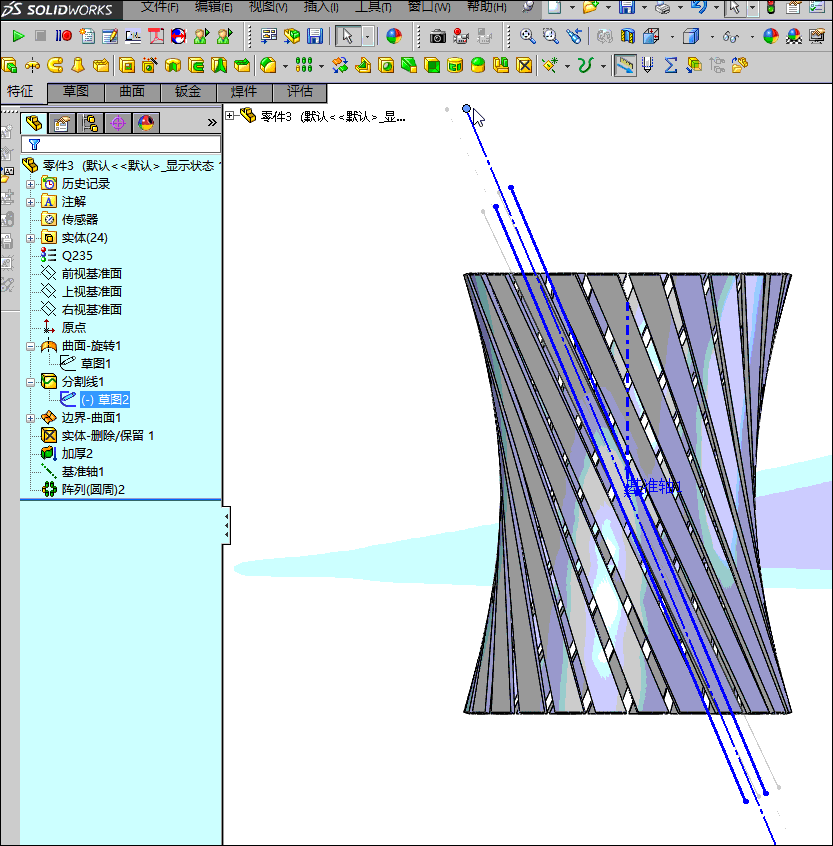
Task: Open the ConfigurationManager tab icon
Action: 90,123
